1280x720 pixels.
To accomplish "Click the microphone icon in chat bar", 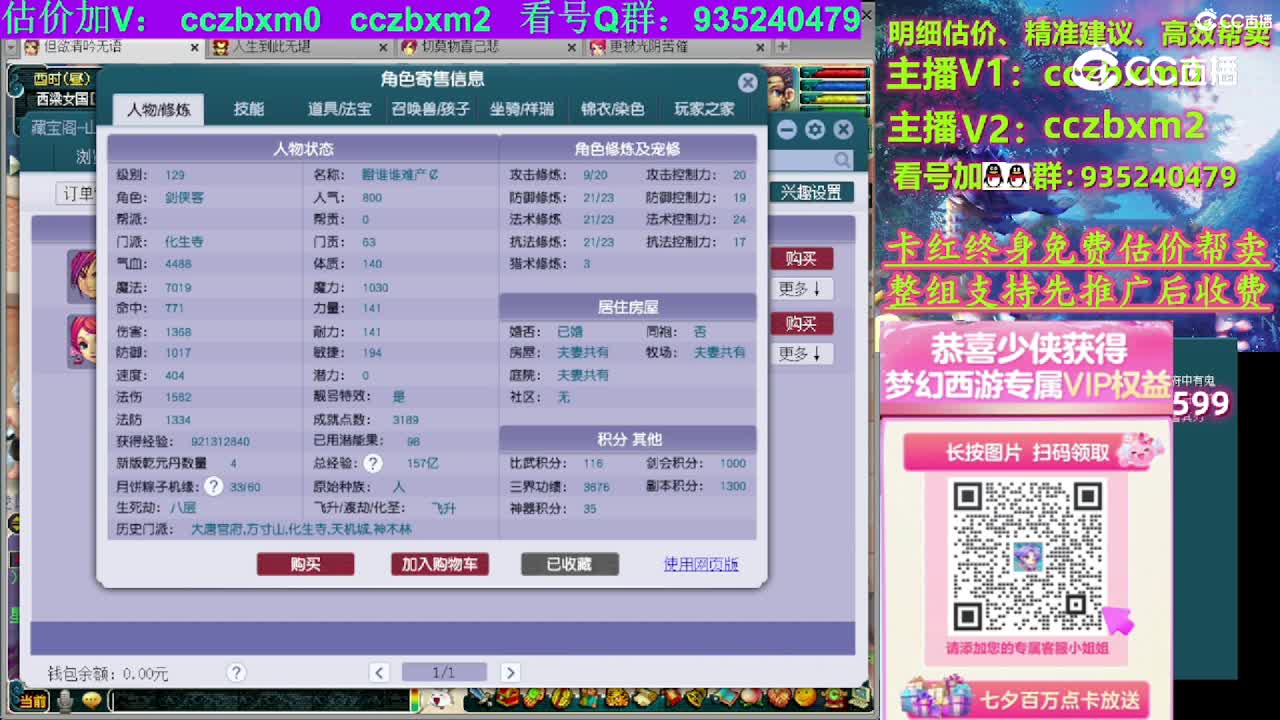I will [x=66, y=701].
